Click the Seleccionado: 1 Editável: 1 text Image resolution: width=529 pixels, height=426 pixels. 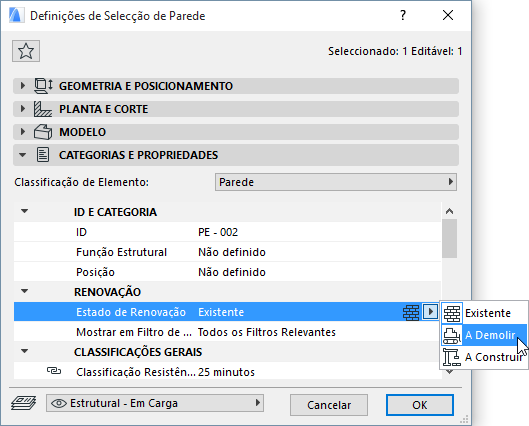(x=395, y=51)
